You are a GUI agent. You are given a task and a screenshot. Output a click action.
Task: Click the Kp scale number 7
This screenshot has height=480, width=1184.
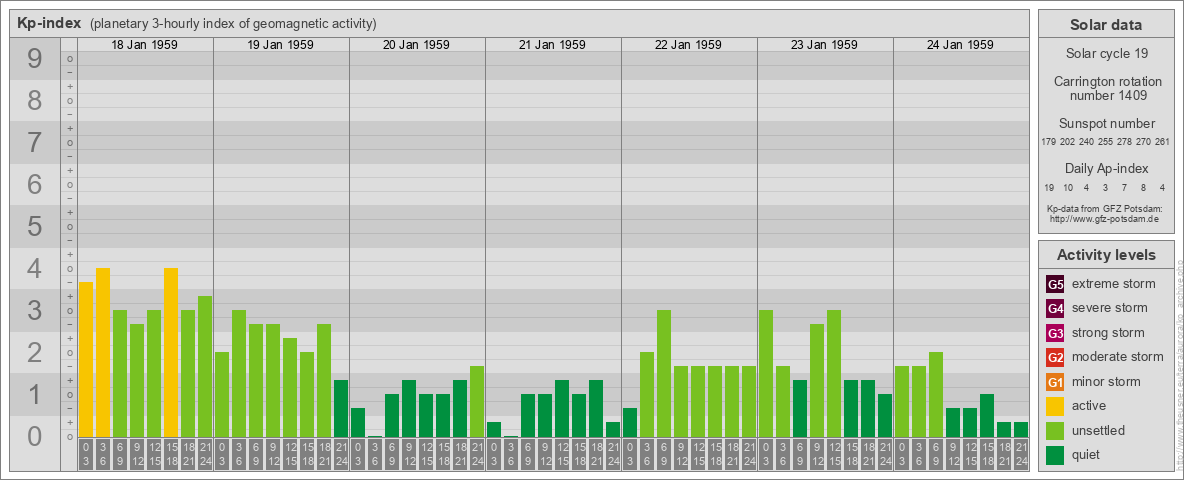coord(35,143)
